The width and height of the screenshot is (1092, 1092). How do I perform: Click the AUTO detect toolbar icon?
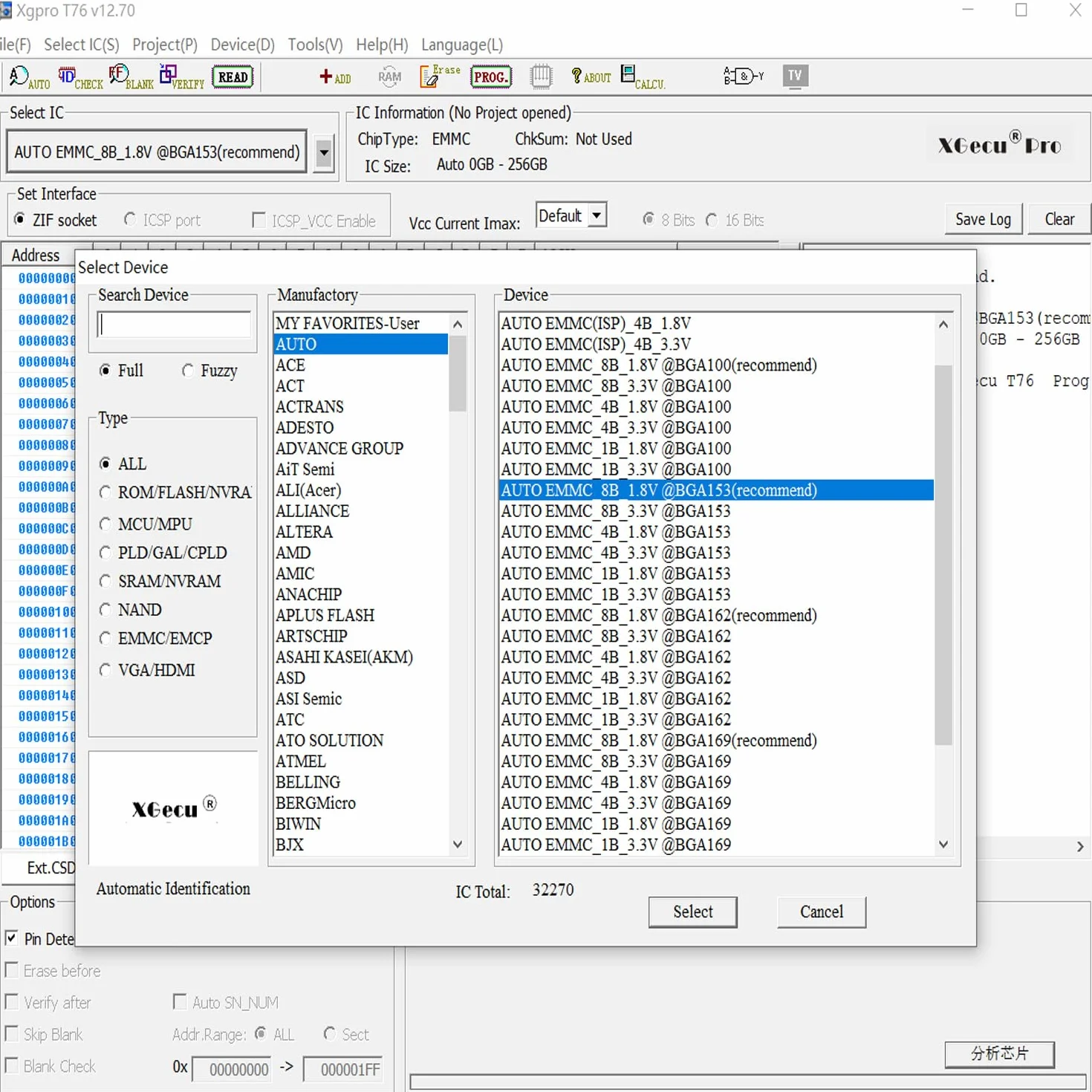[x=30, y=77]
